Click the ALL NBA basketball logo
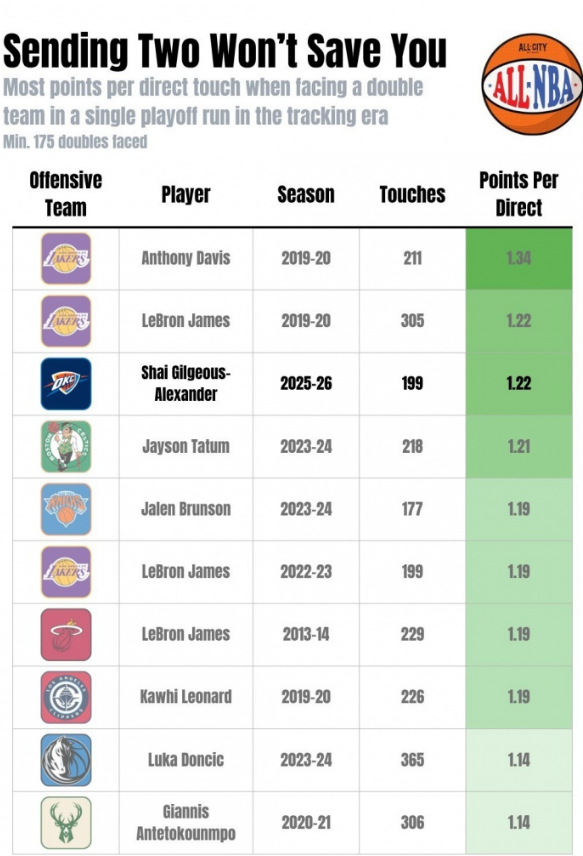Screen dimensions: 583x856 pyautogui.click(x=532, y=84)
